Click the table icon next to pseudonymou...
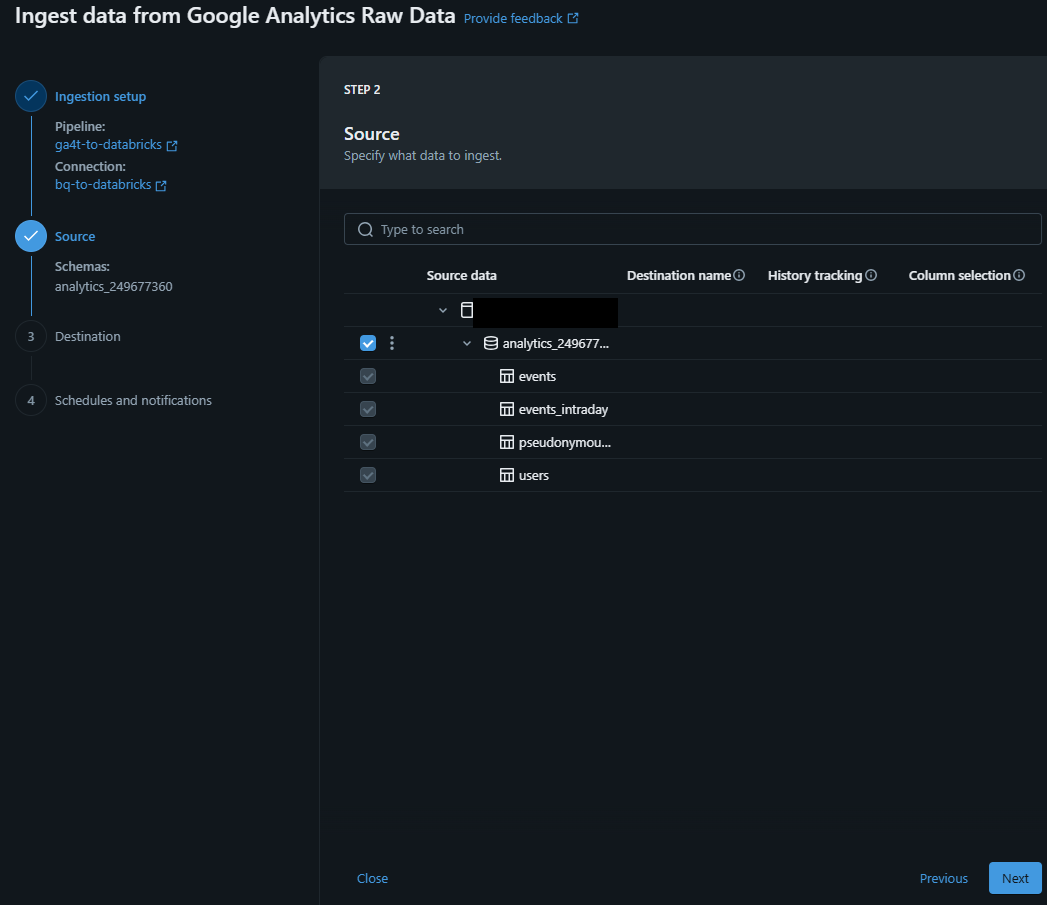Image resolution: width=1047 pixels, height=905 pixels. click(507, 442)
